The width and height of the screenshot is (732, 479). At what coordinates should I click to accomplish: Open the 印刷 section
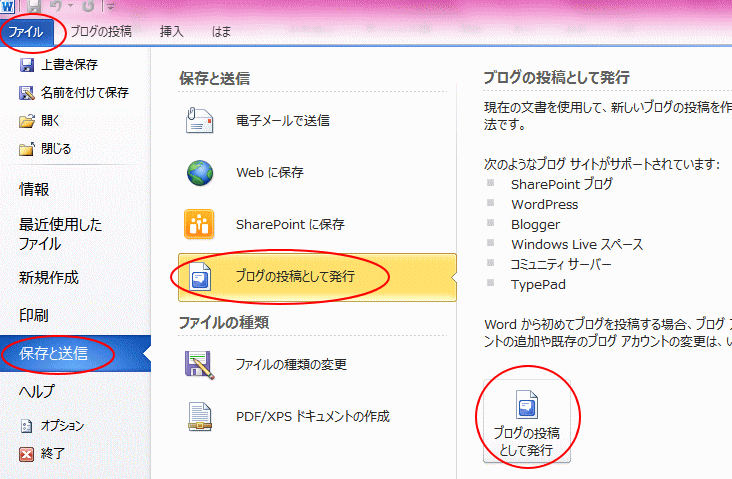click(34, 316)
